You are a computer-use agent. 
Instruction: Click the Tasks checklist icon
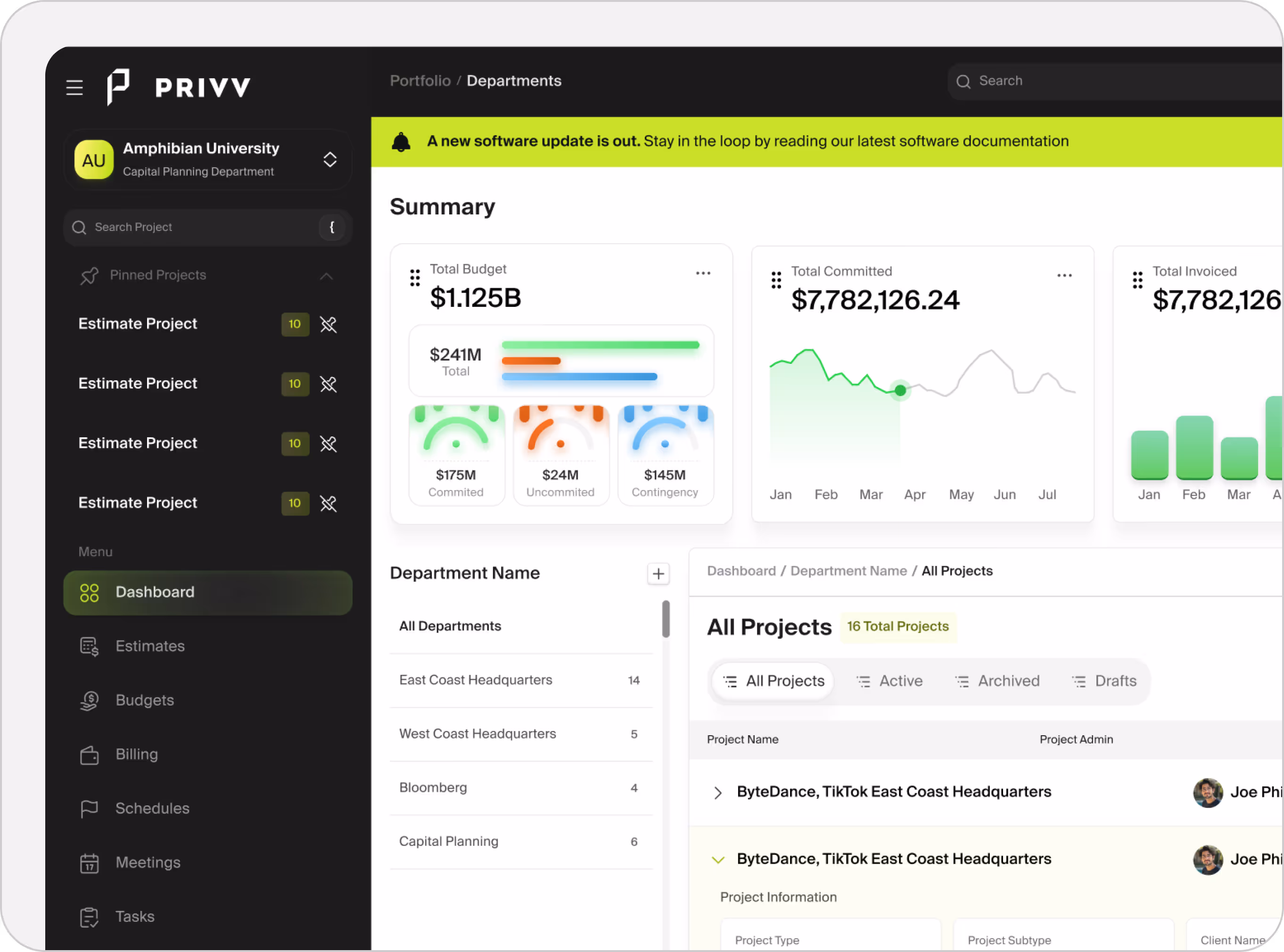(x=90, y=917)
